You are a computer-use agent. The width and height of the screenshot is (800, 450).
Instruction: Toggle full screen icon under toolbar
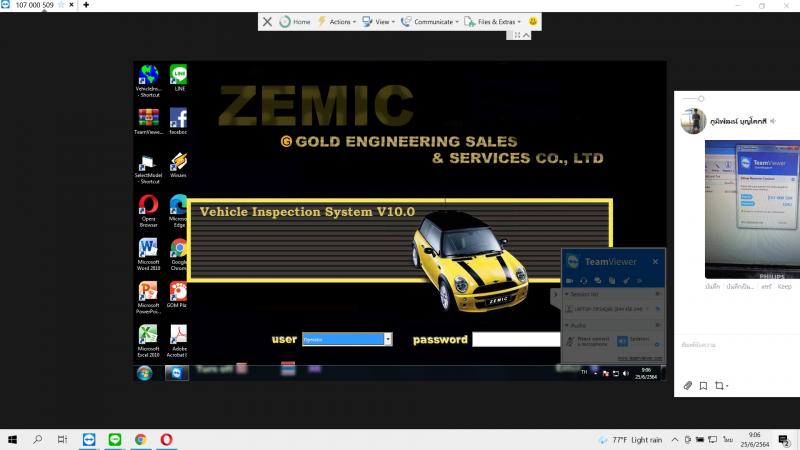(517, 35)
